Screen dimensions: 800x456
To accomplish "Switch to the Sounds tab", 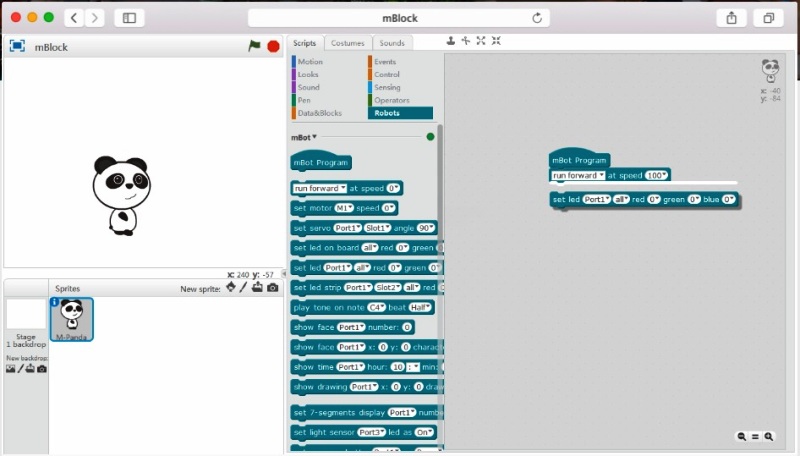I will pyautogui.click(x=392, y=43).
